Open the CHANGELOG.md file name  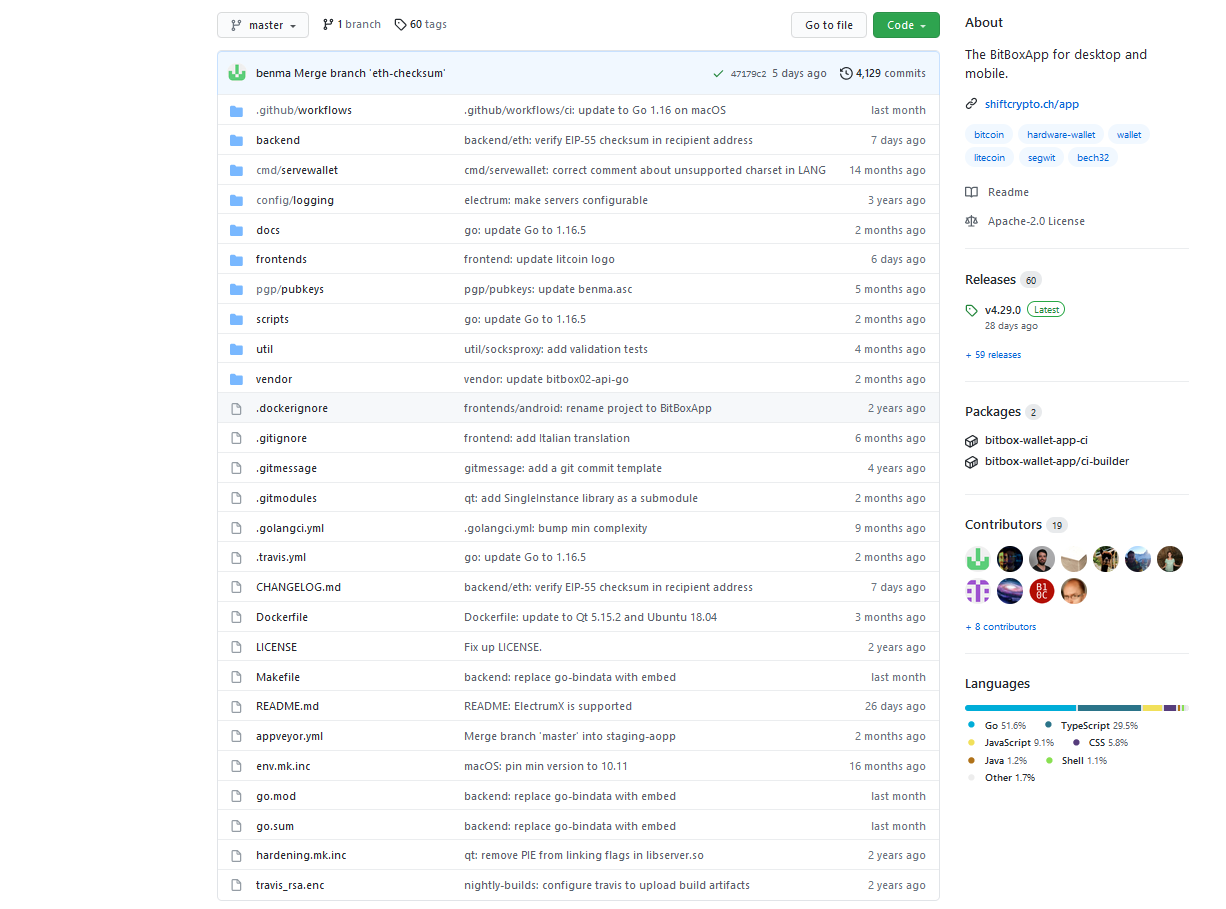(x=298, y=587)
